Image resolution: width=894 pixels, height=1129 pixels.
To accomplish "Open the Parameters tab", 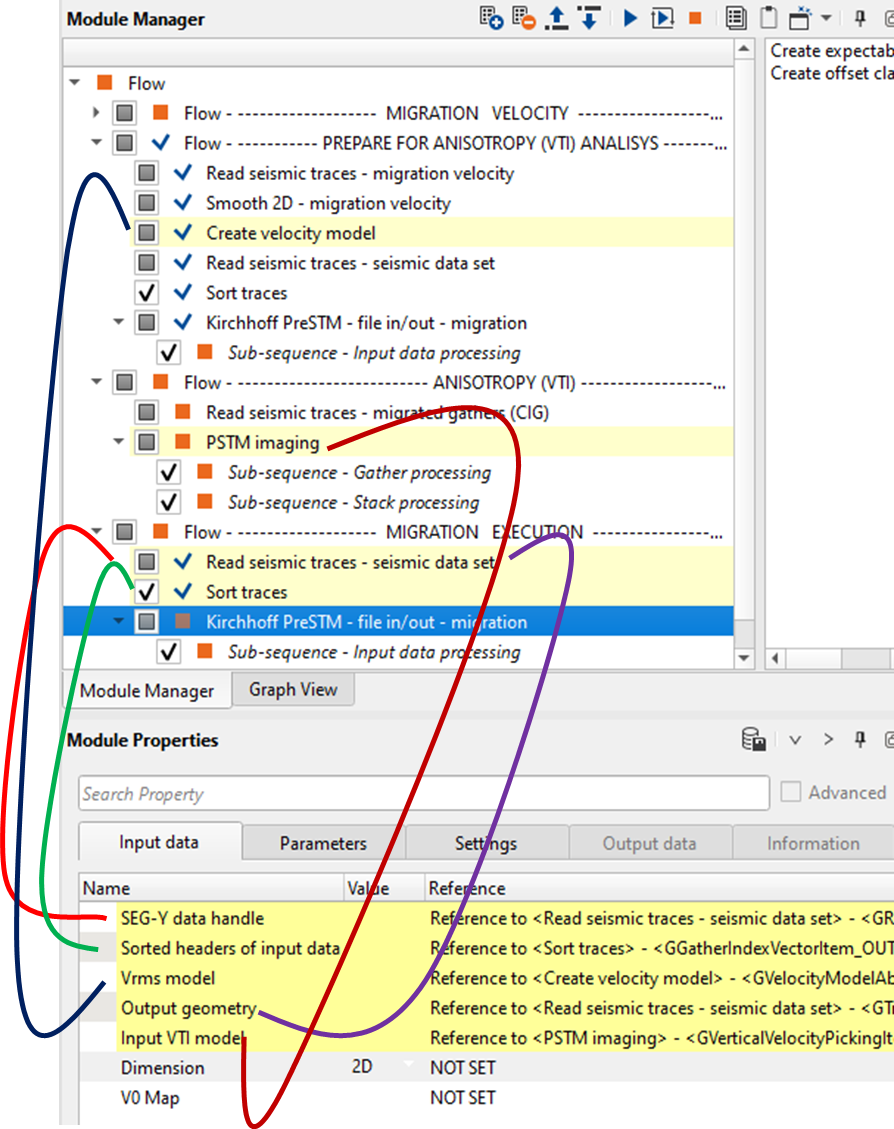I will point(323,843).
